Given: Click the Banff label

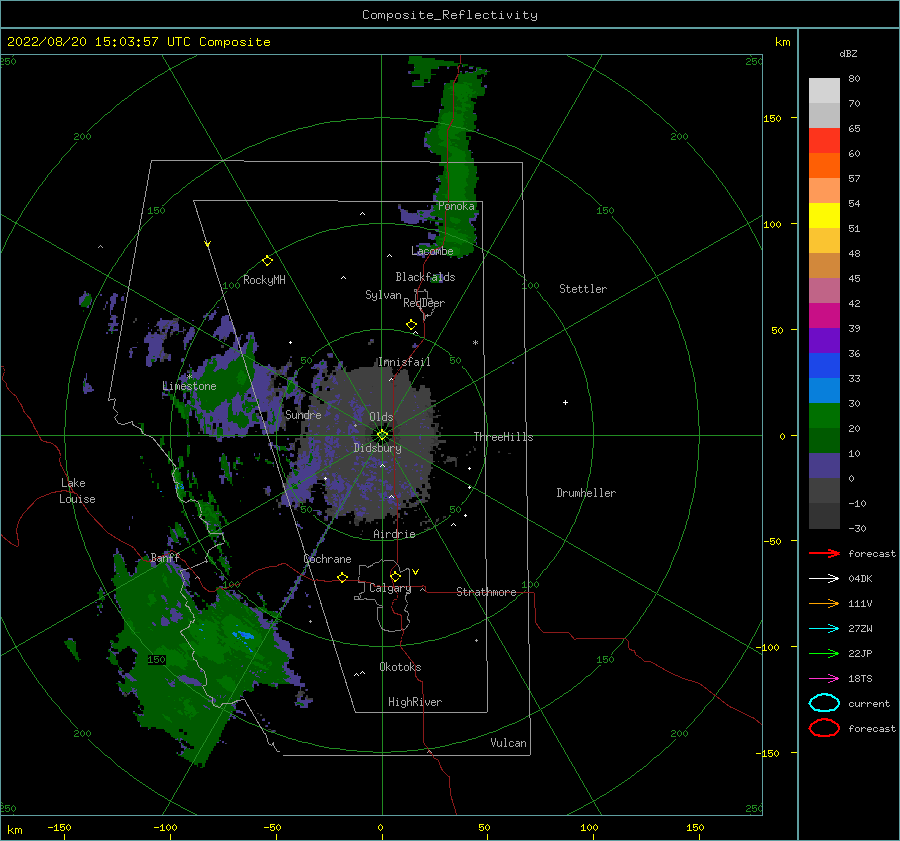Looking at the screenshot, I should point(165,557).
